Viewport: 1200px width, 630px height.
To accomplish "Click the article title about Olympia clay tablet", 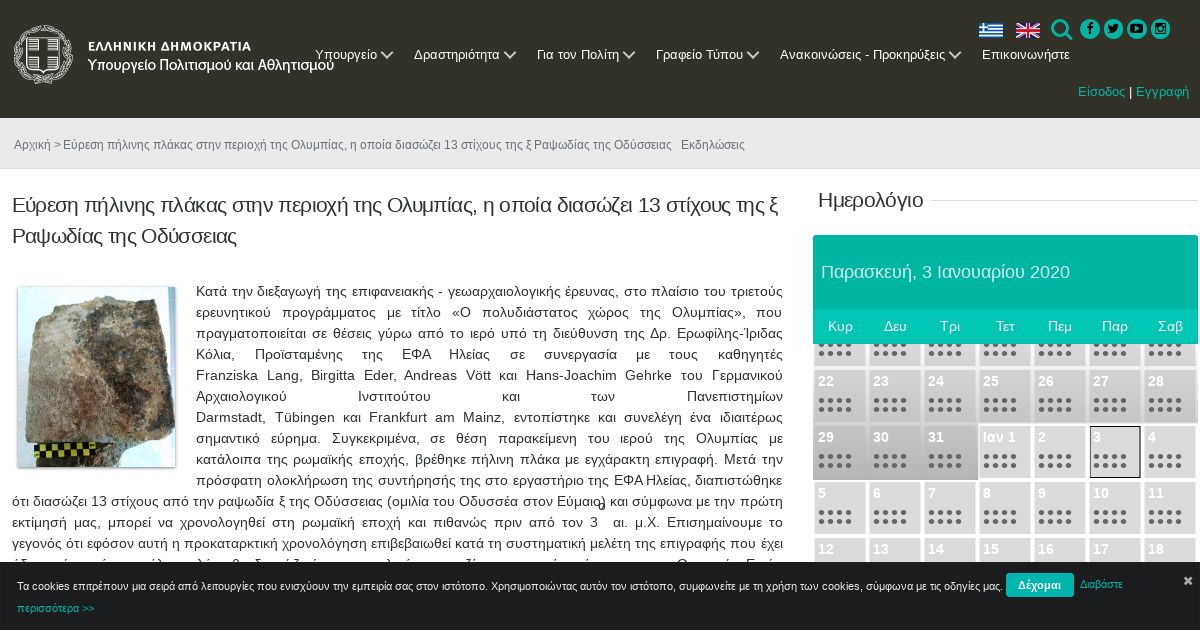I will pyautogui.click(x=396, y=221).
